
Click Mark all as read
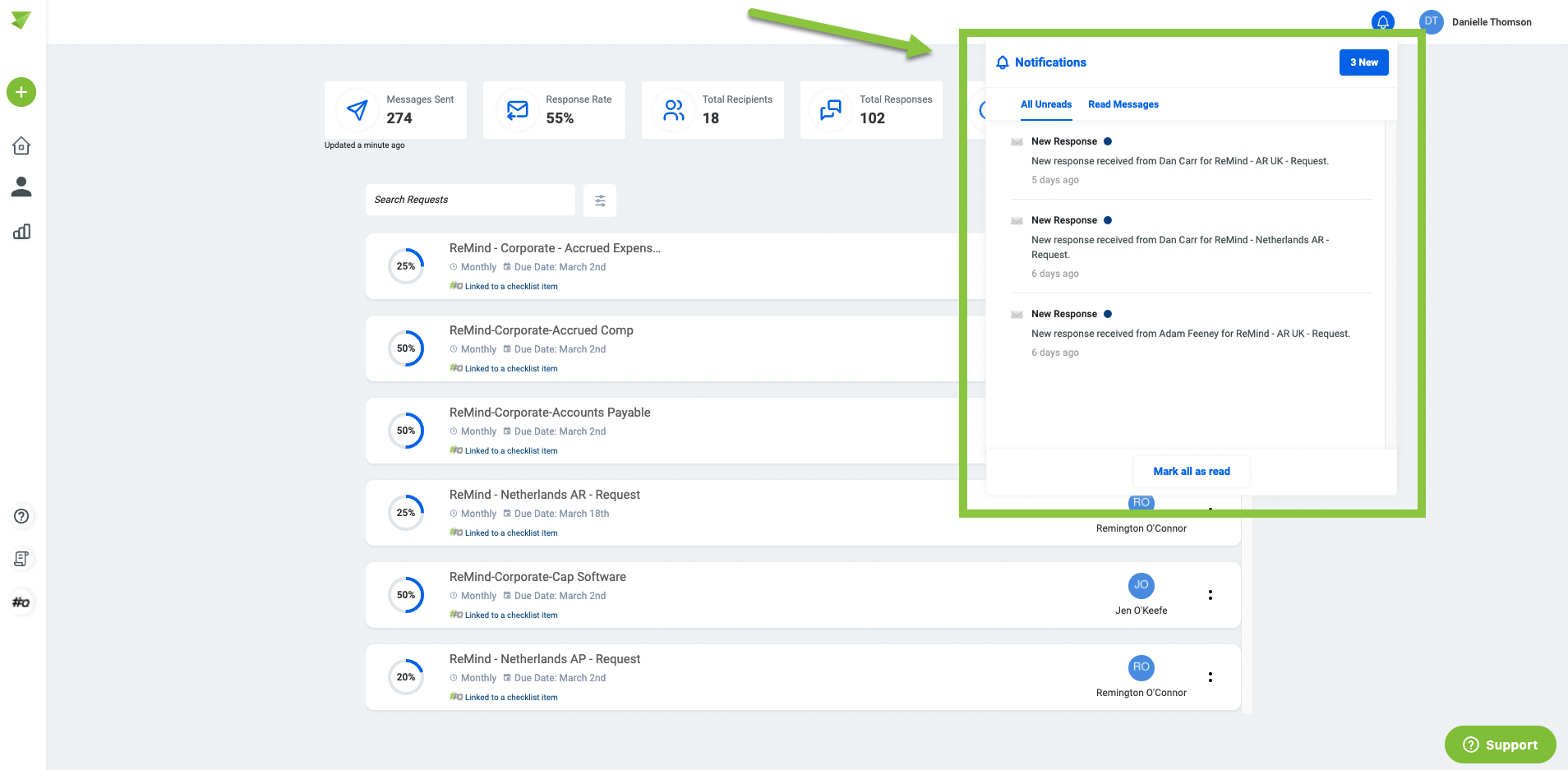pyautogui.click(x=1191, y=472)
